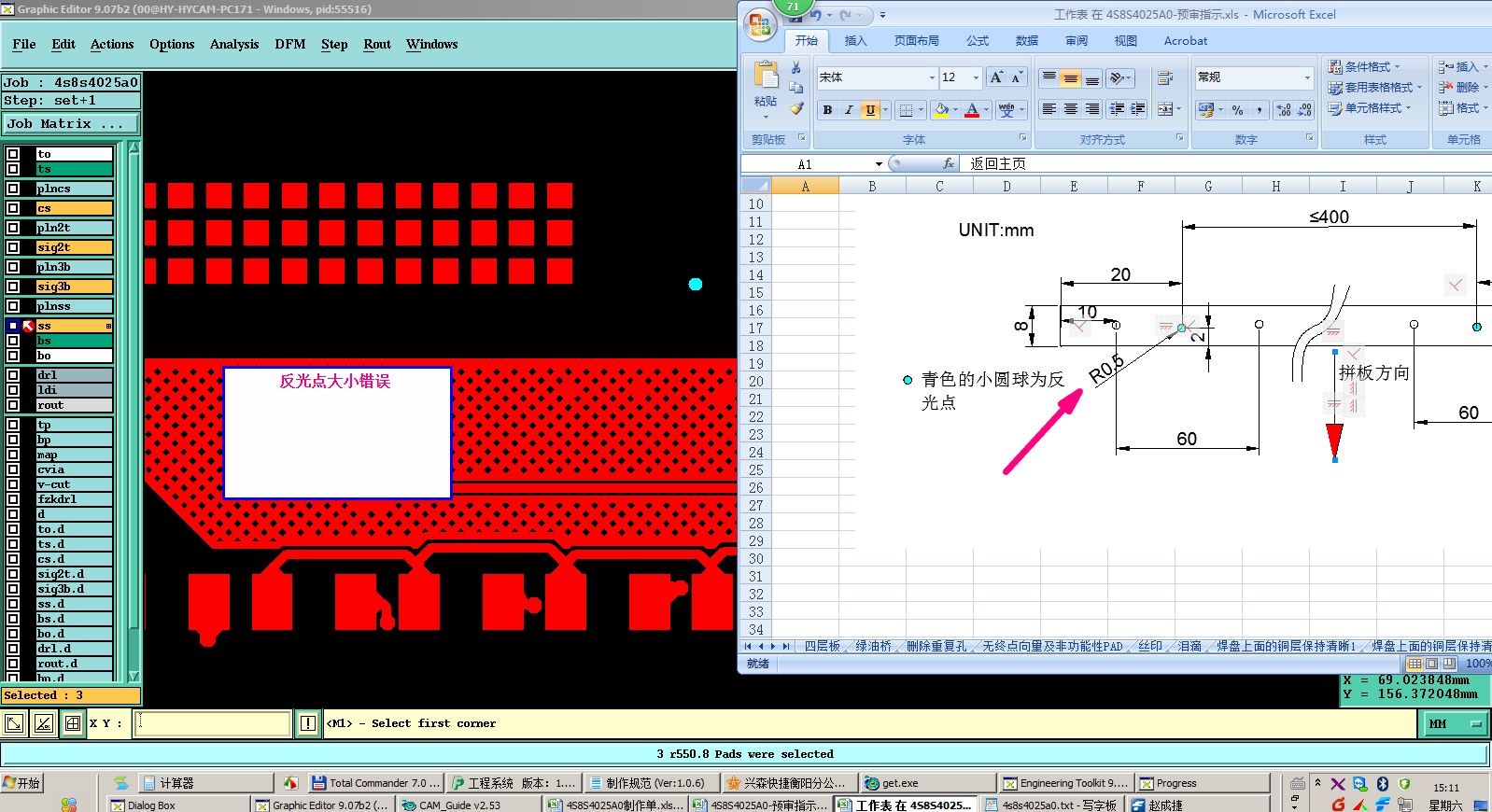The width and height of the screenshot is (1492, 812).
Task: Open the MM units dropdown in Graphic Editor
Action: [1456, 724]
